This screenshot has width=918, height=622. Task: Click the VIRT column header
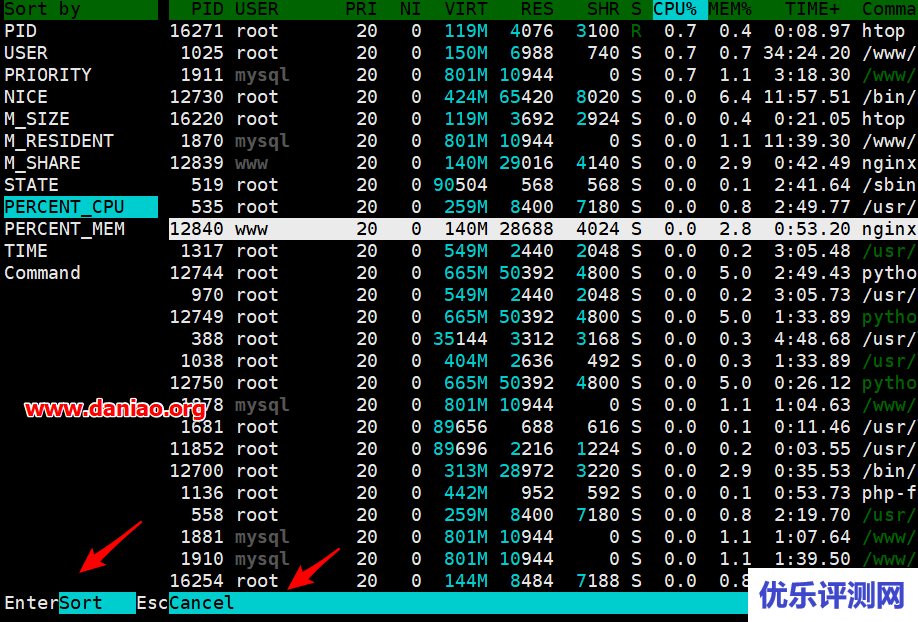[x=466, y=9]
